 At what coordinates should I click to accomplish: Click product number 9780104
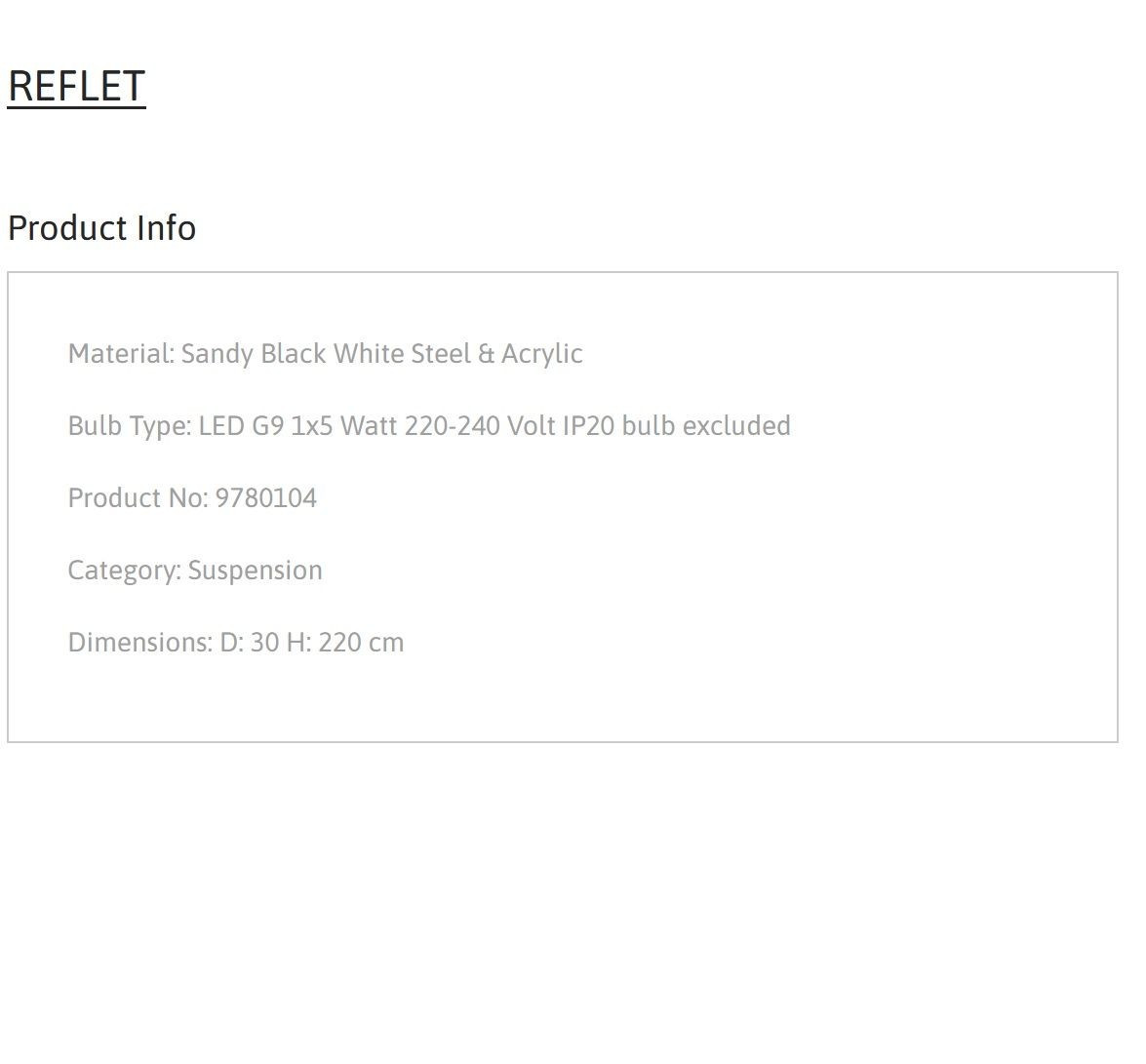click(x=266, y=498)
